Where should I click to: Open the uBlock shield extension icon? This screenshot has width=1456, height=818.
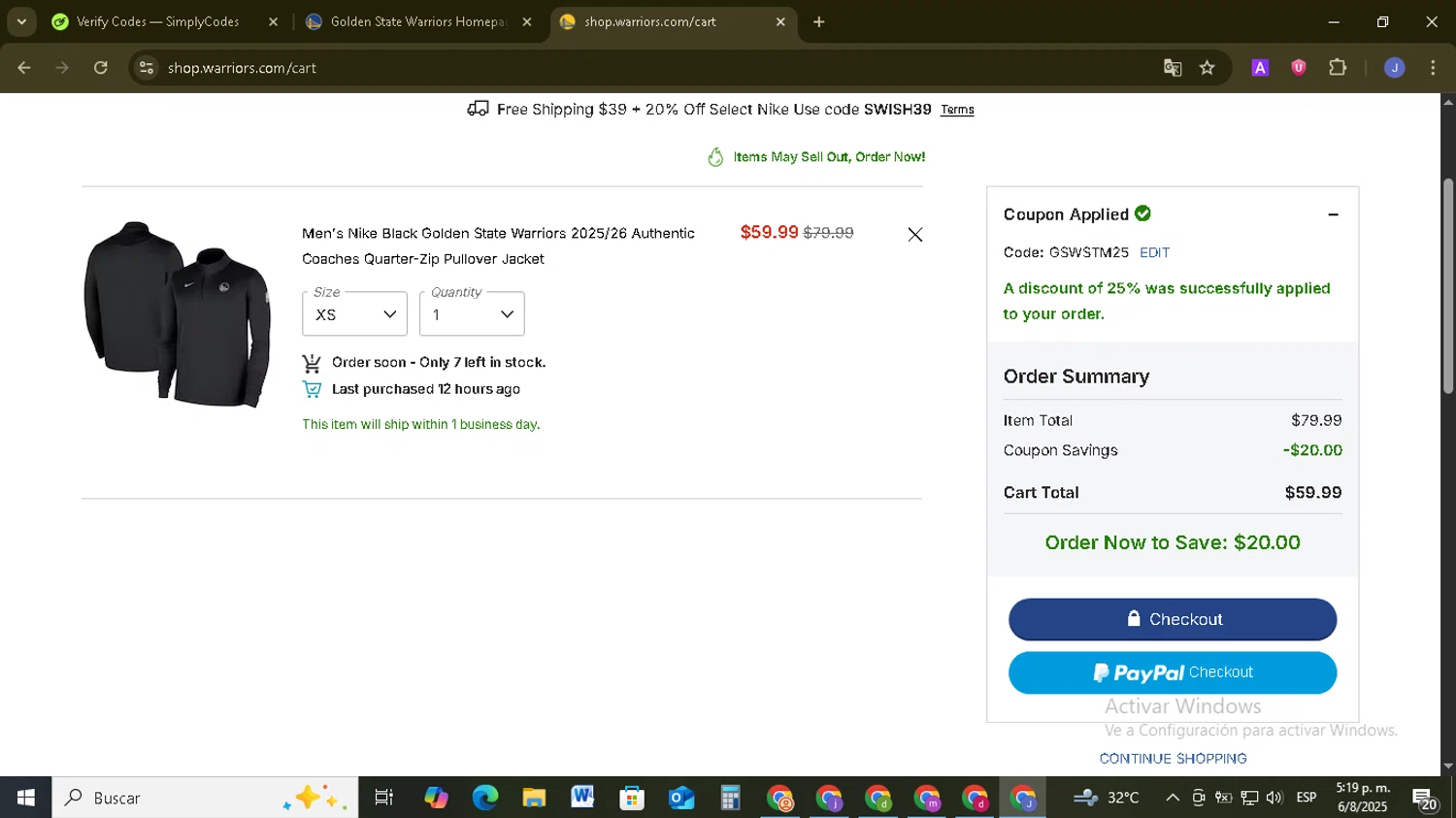coord(1299,68)
